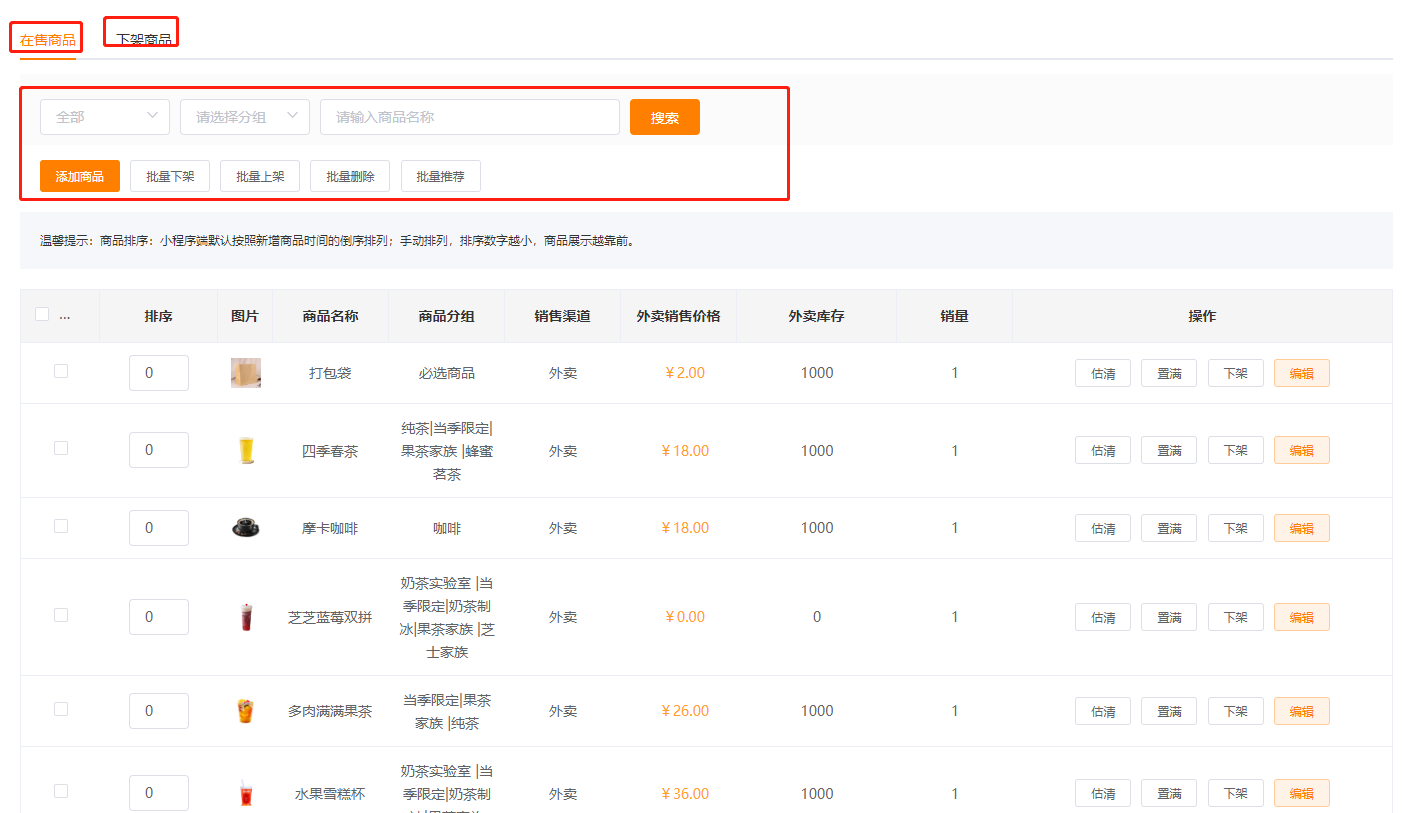Click the 摩卡咖啡 coffee cup image
This screenshot has height=813, width=1406.
[245, 528]
